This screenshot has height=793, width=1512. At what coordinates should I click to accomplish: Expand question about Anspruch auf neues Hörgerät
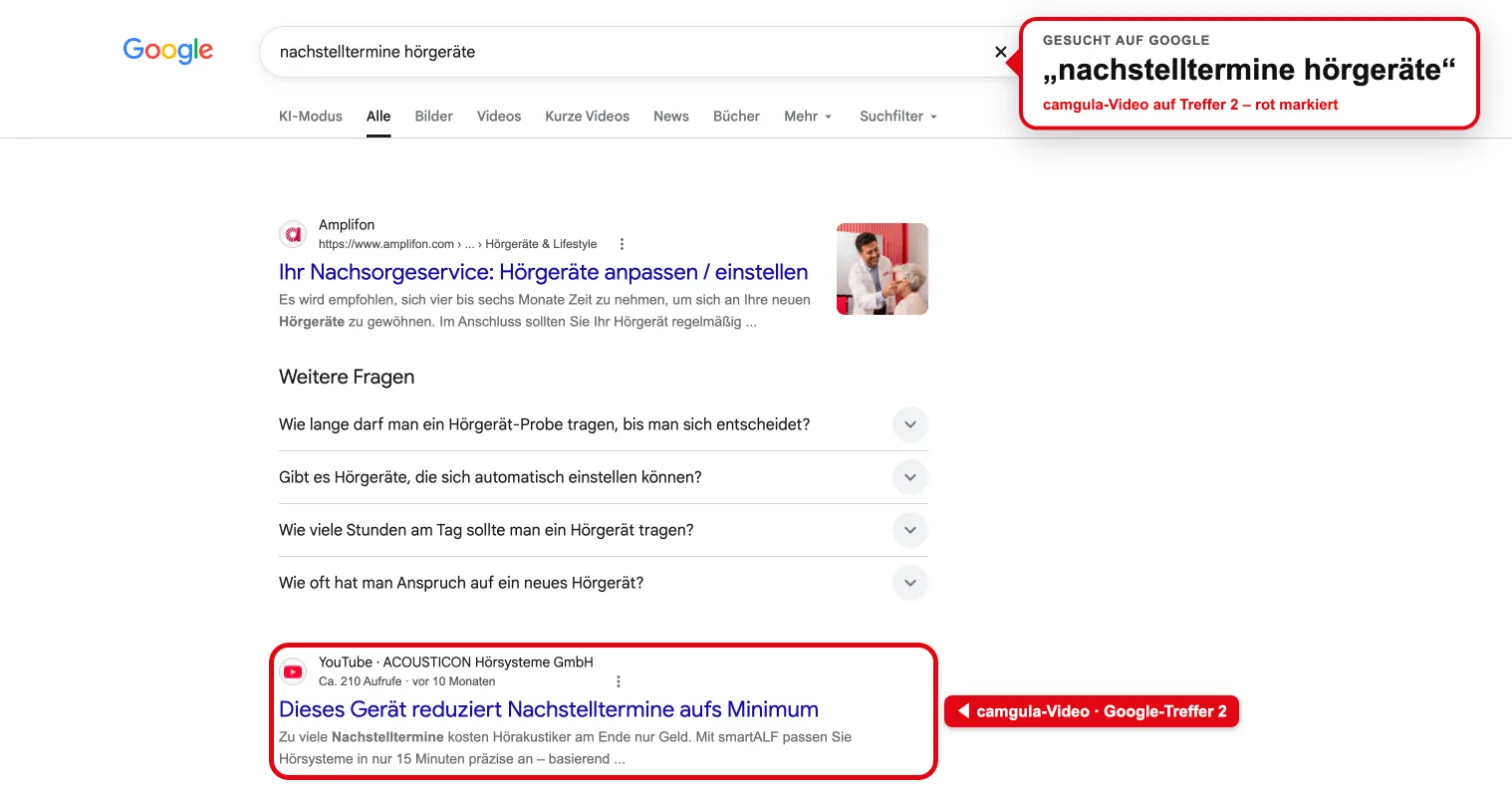click(x=603, y=583)
